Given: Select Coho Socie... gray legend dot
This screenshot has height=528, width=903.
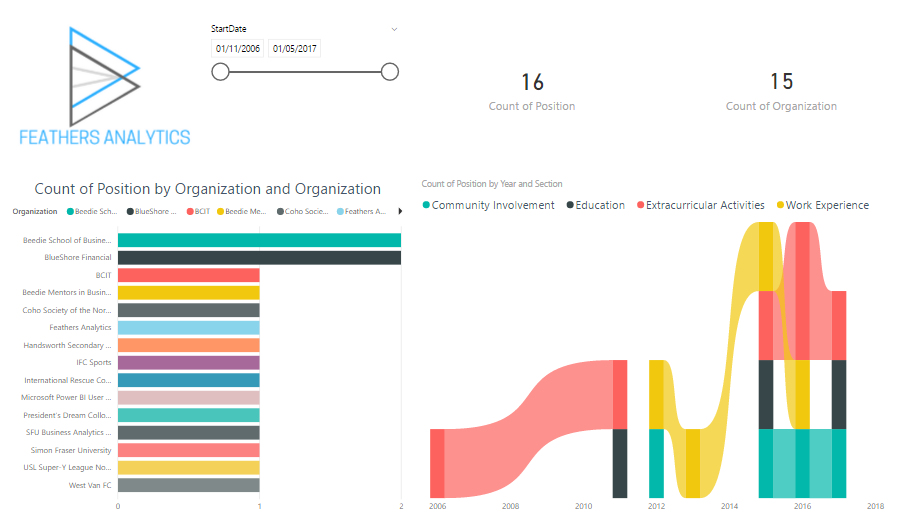Looking at the screenshot, I should point(280,211).
